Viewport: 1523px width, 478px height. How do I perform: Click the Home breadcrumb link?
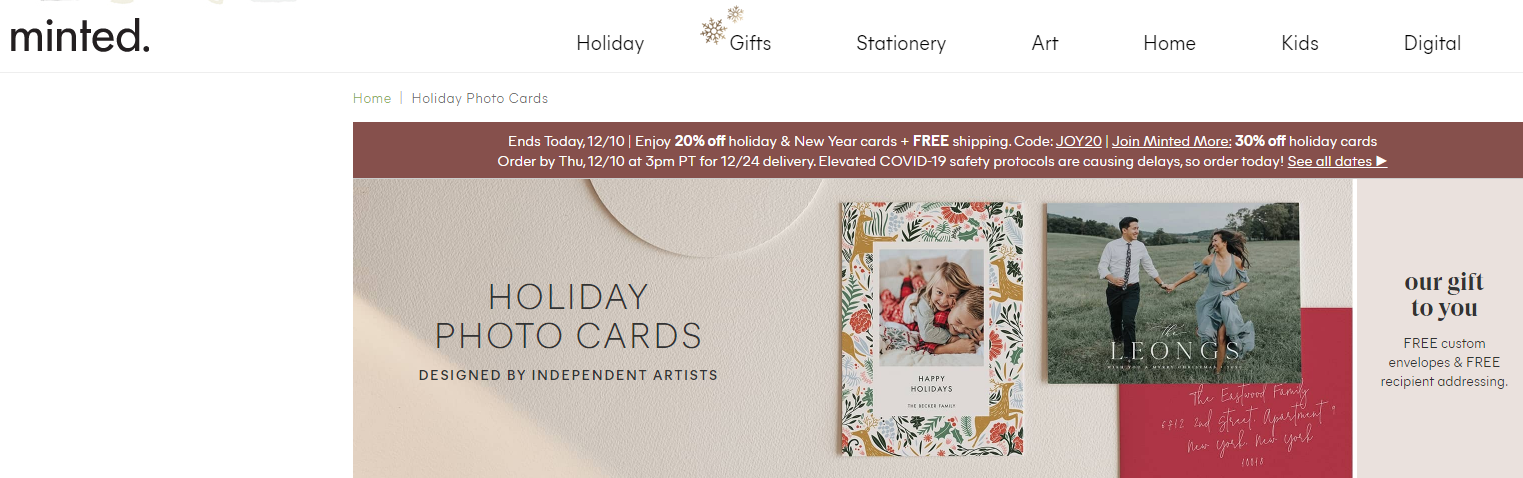(372, 98)
